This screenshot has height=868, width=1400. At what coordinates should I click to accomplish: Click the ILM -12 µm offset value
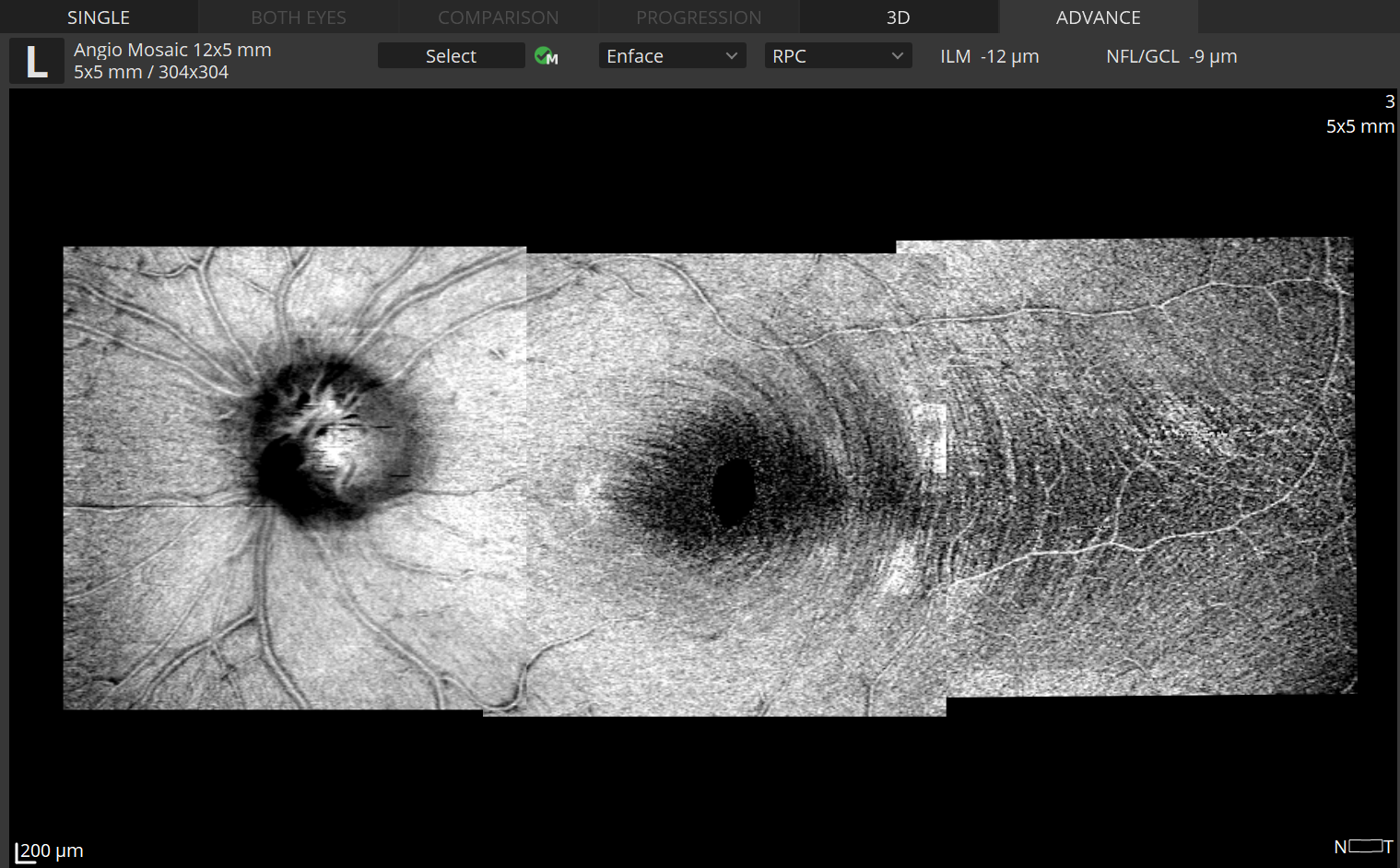tap(1009, 56)
